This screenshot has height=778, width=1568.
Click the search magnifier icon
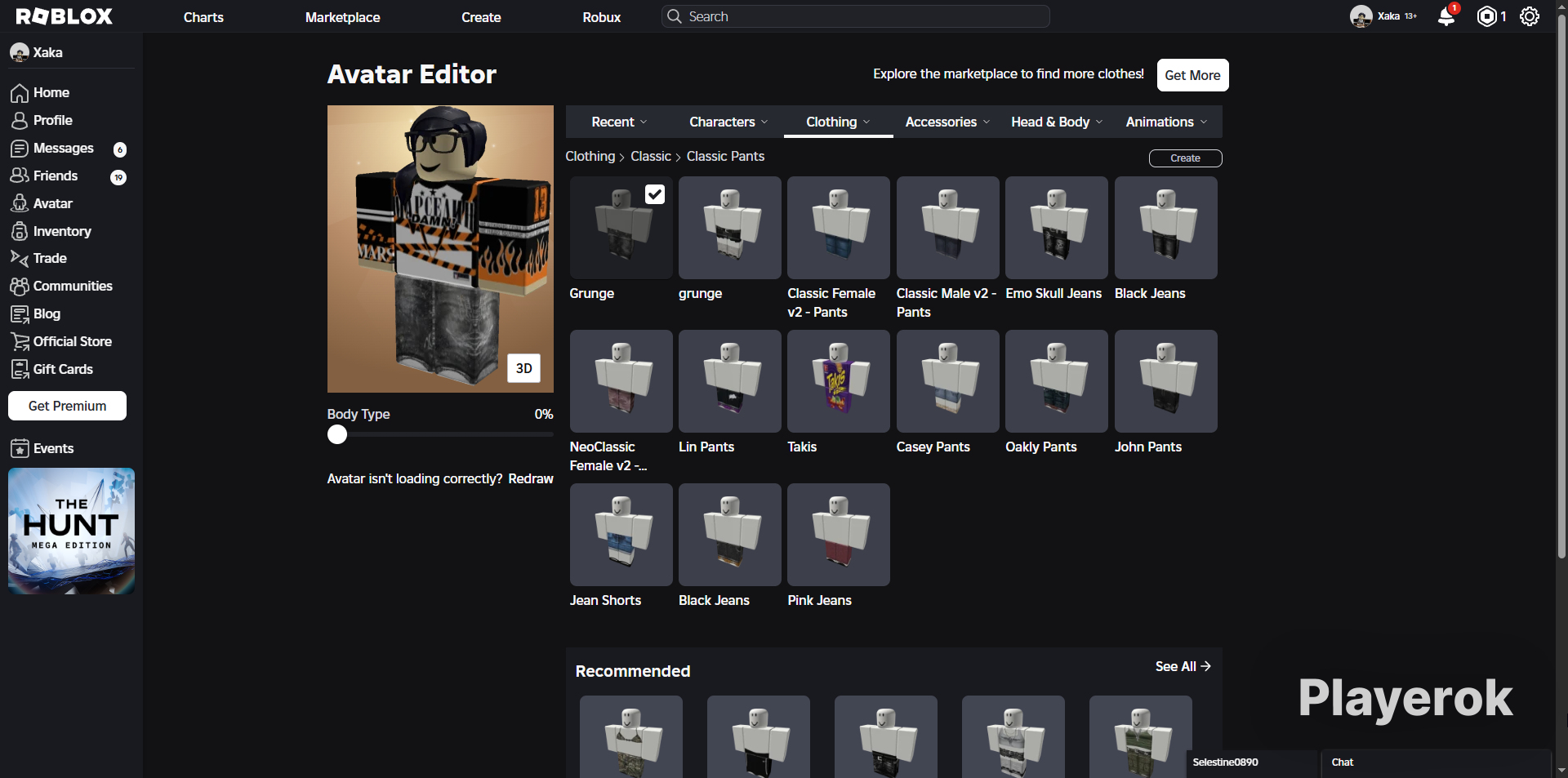click(x=675, y=16)
